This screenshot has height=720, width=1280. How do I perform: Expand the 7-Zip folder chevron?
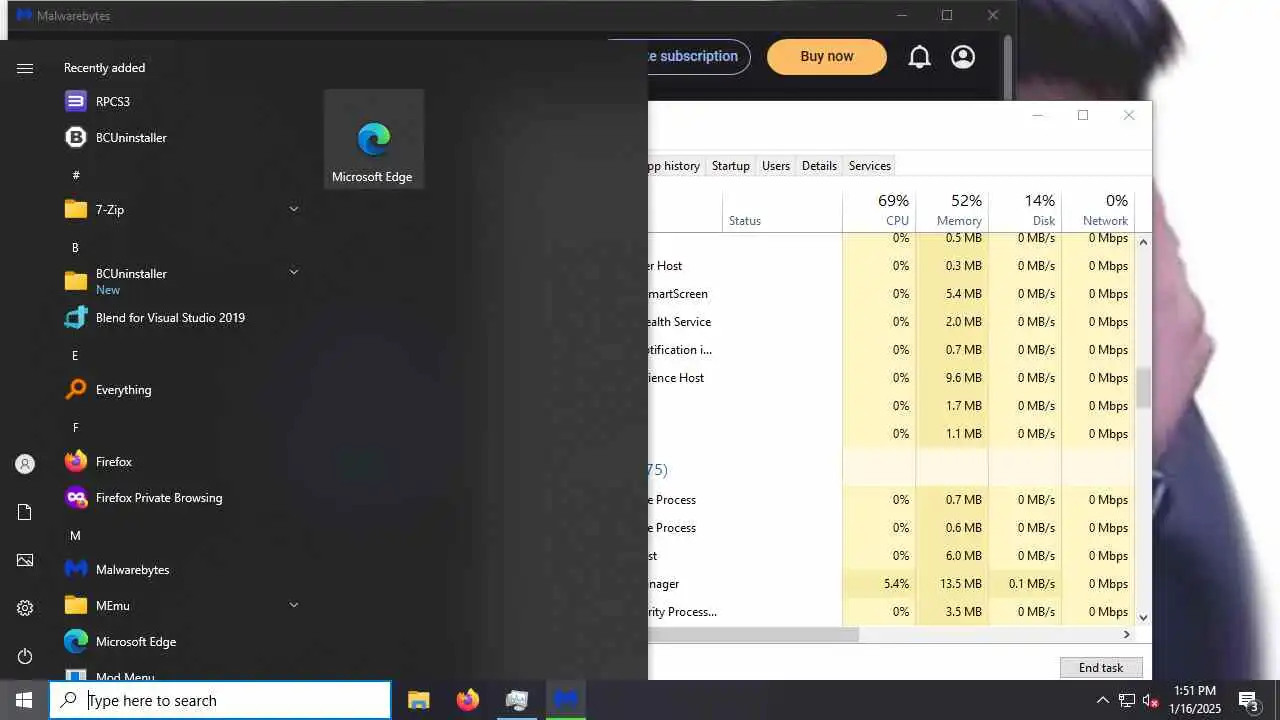click(294, 209)
